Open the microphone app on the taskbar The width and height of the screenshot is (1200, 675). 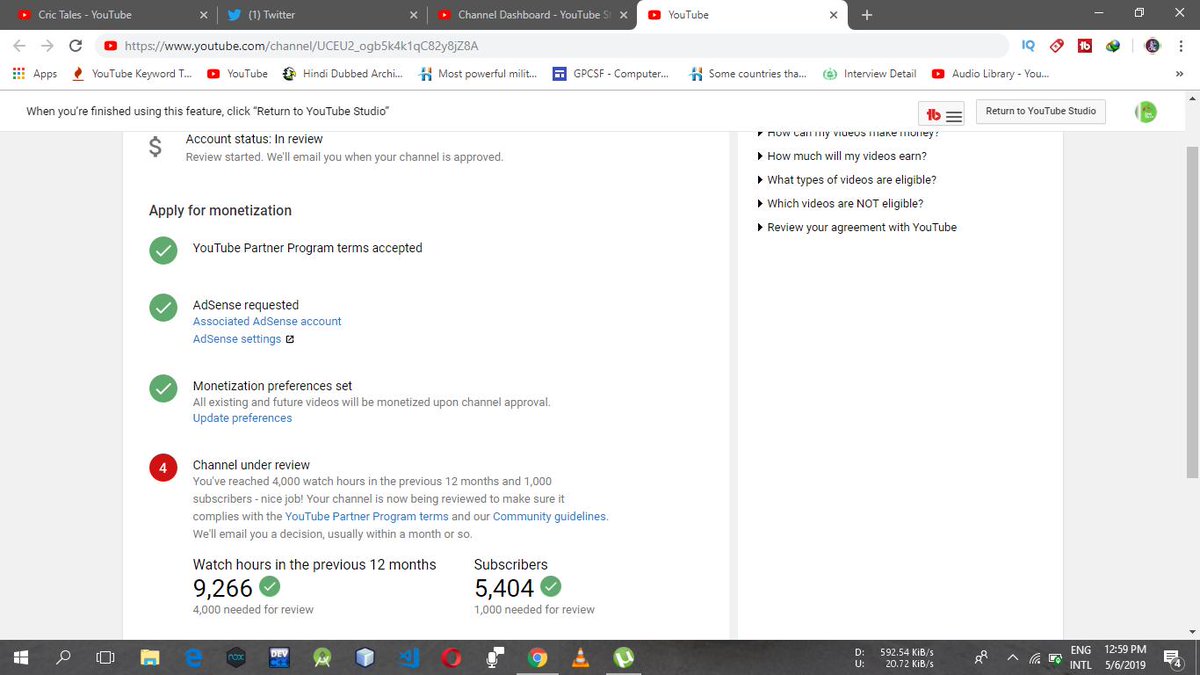[494, 658]
